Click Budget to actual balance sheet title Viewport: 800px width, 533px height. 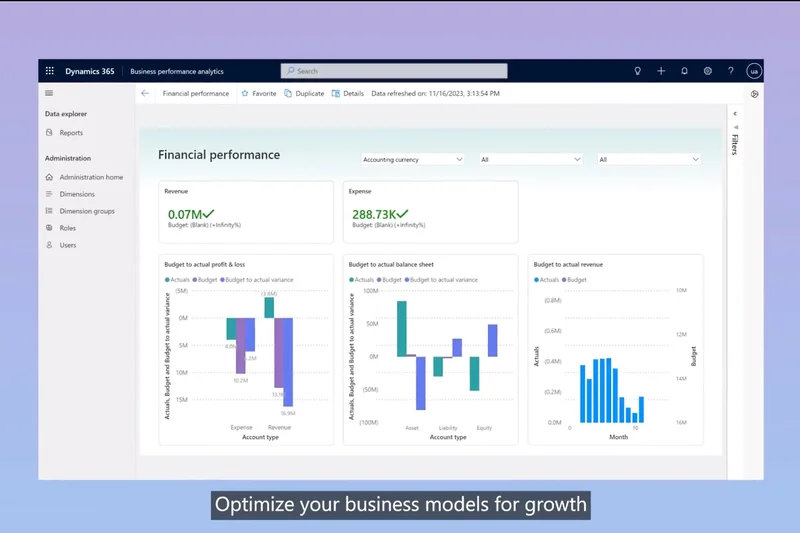(391, 264)
